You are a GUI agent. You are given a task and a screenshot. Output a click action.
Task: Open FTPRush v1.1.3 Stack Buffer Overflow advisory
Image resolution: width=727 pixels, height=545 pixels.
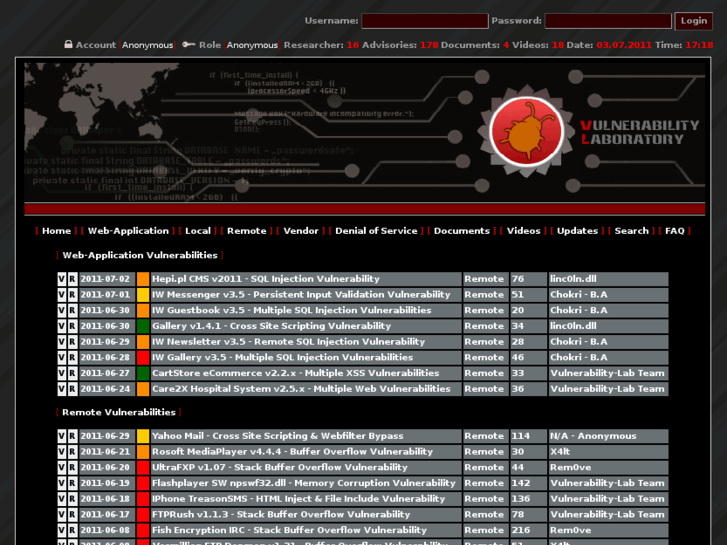pyautogui.click(x=281, y=515)
